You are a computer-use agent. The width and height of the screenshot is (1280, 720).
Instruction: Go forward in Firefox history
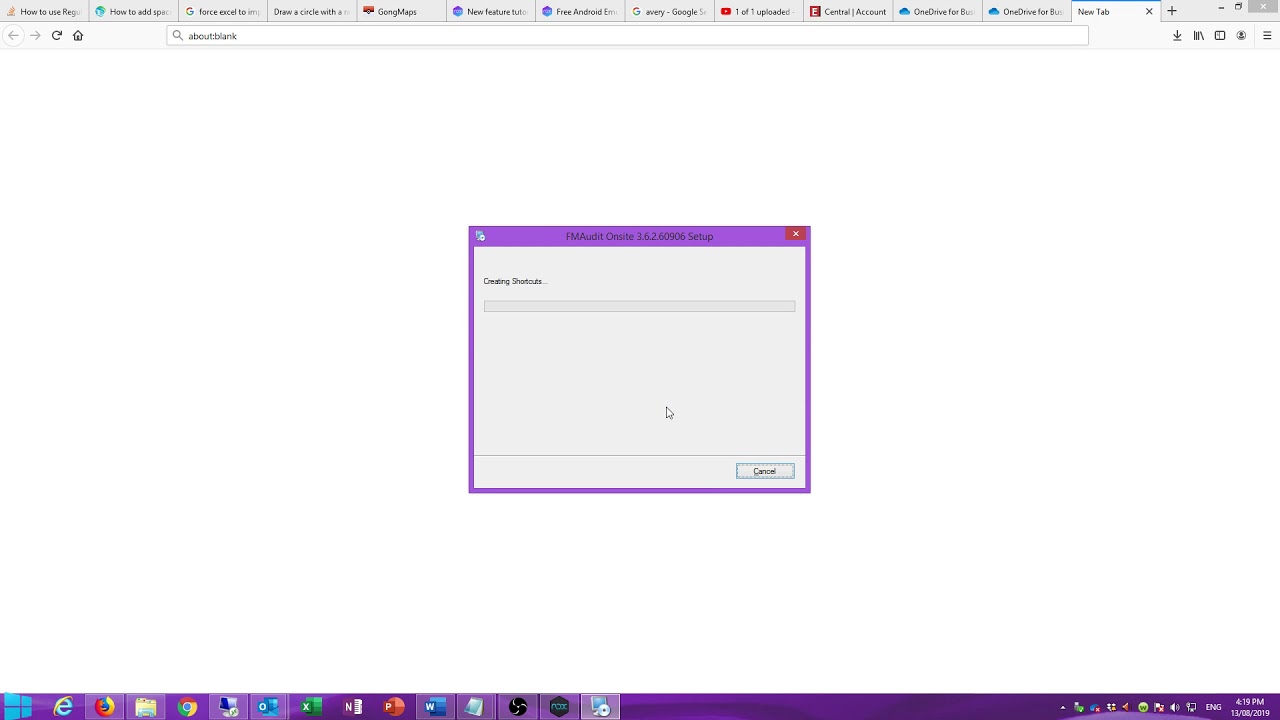(x=35, y=35)
